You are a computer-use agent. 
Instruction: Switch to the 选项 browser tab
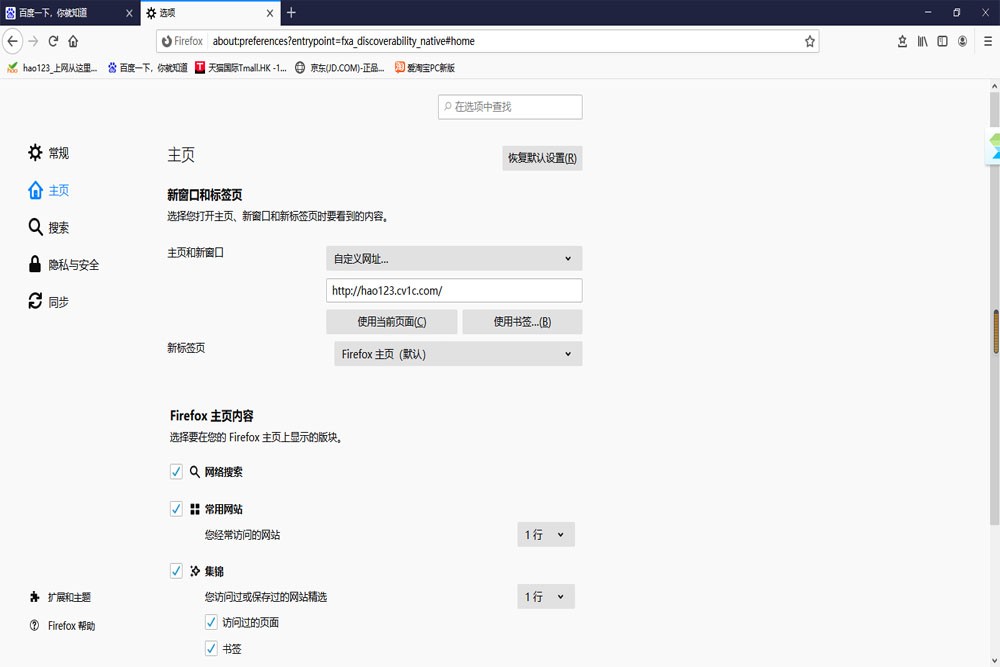[x=210, y=13]
